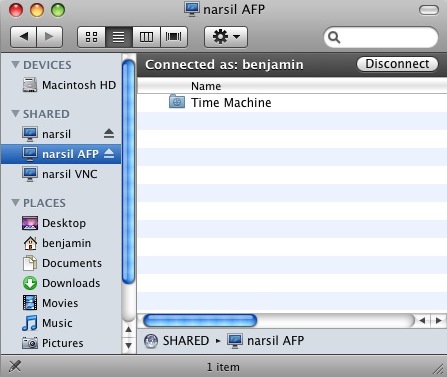The width and height of the screenshot is (447, 377).
Task: Click narsil AFP in the path bar
Action: pyautogui.click(x=275, y=341)
